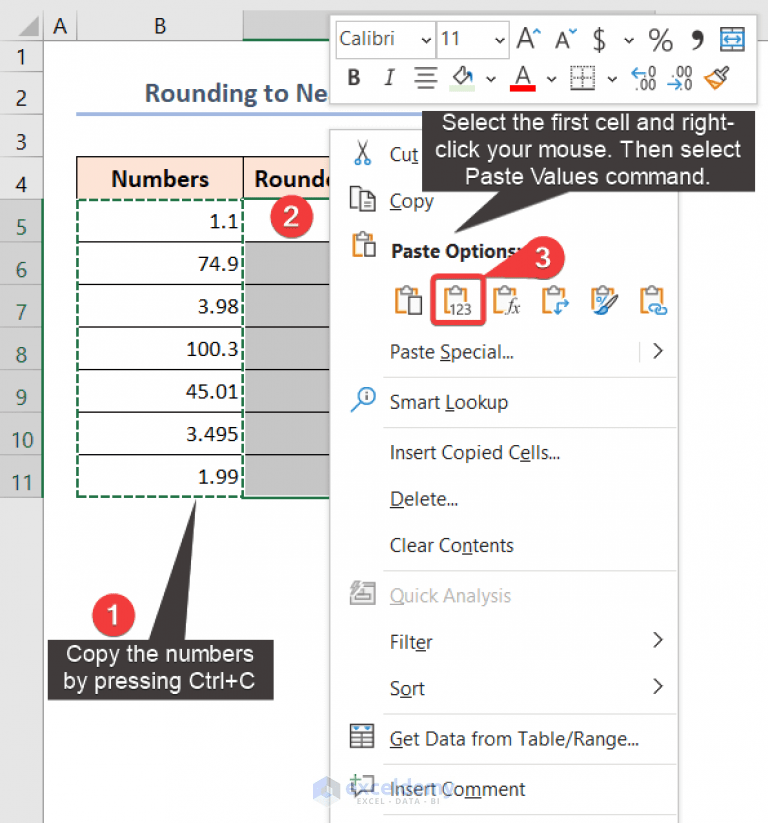Viewport: 768px width, 823px height.
Task: Click the Decrease Font Size icon
Action: click(x=566, y=39)
